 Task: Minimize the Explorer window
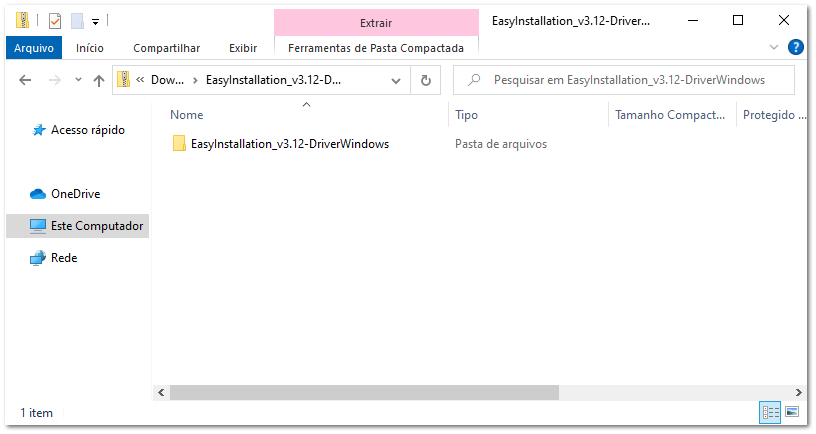693,21
